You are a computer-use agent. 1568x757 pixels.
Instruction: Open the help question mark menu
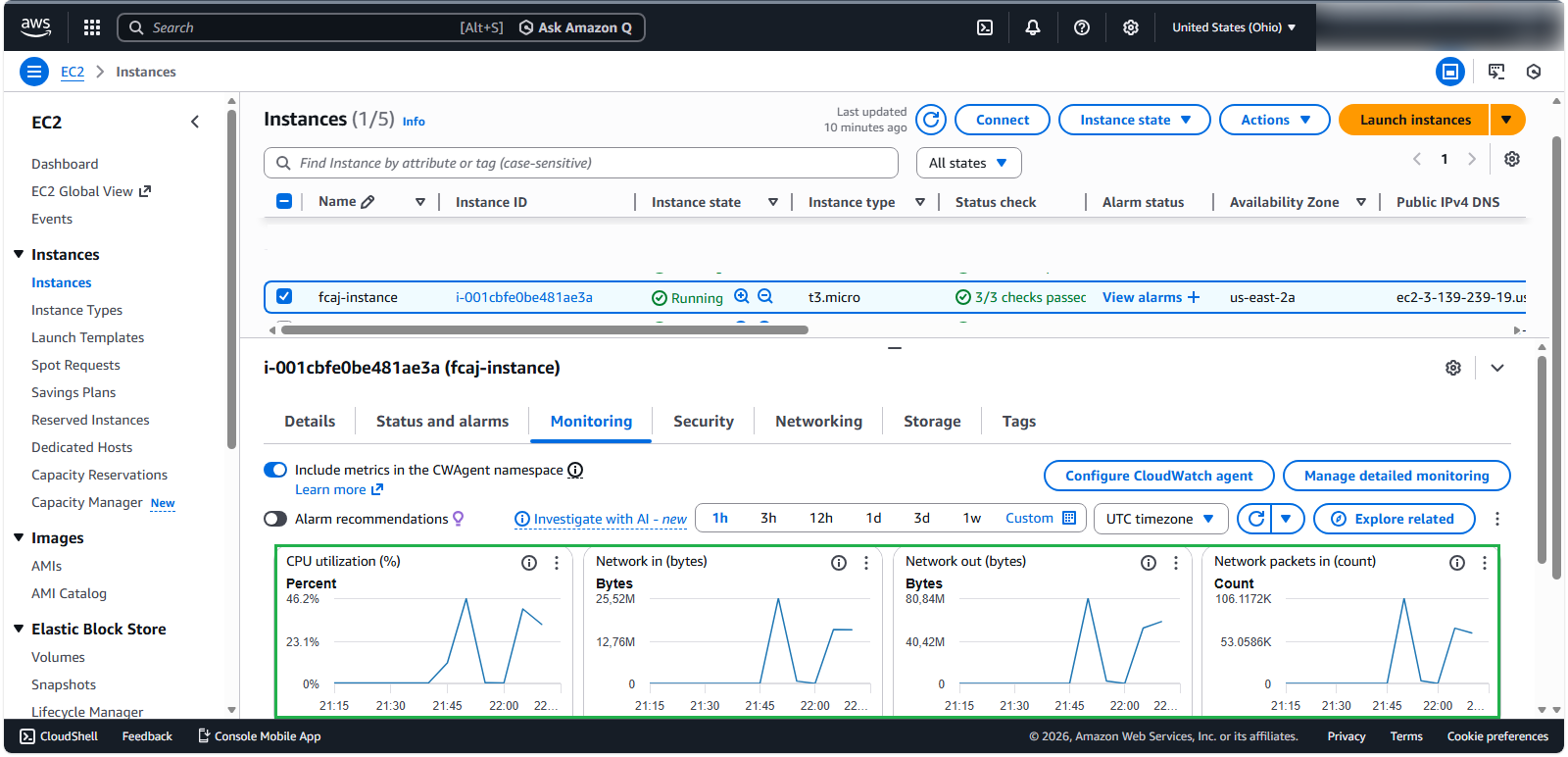[x=1082, y=27]
